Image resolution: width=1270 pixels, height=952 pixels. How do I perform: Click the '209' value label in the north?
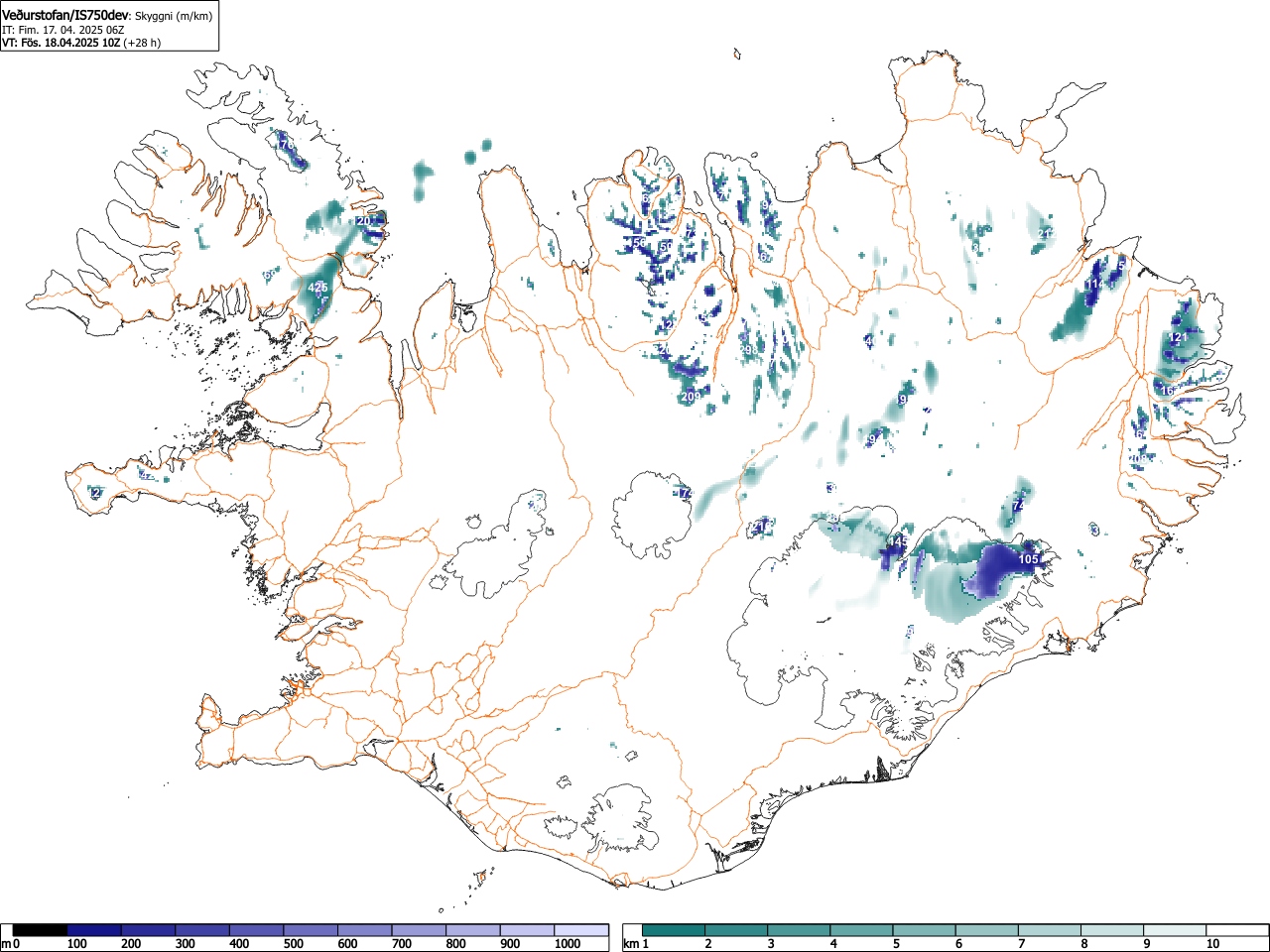pyautogui.click(x=691, y=397)
